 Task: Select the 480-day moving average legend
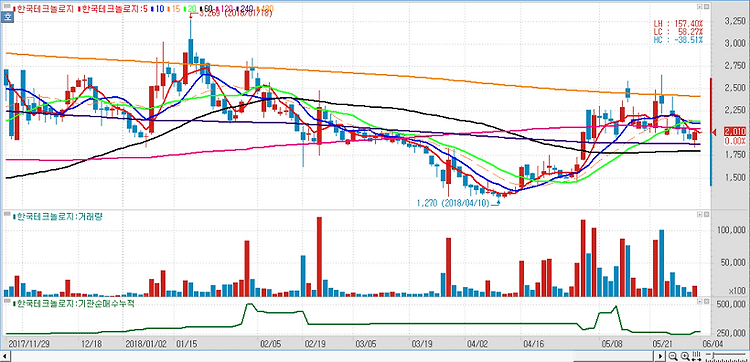[x=265, y=9]
